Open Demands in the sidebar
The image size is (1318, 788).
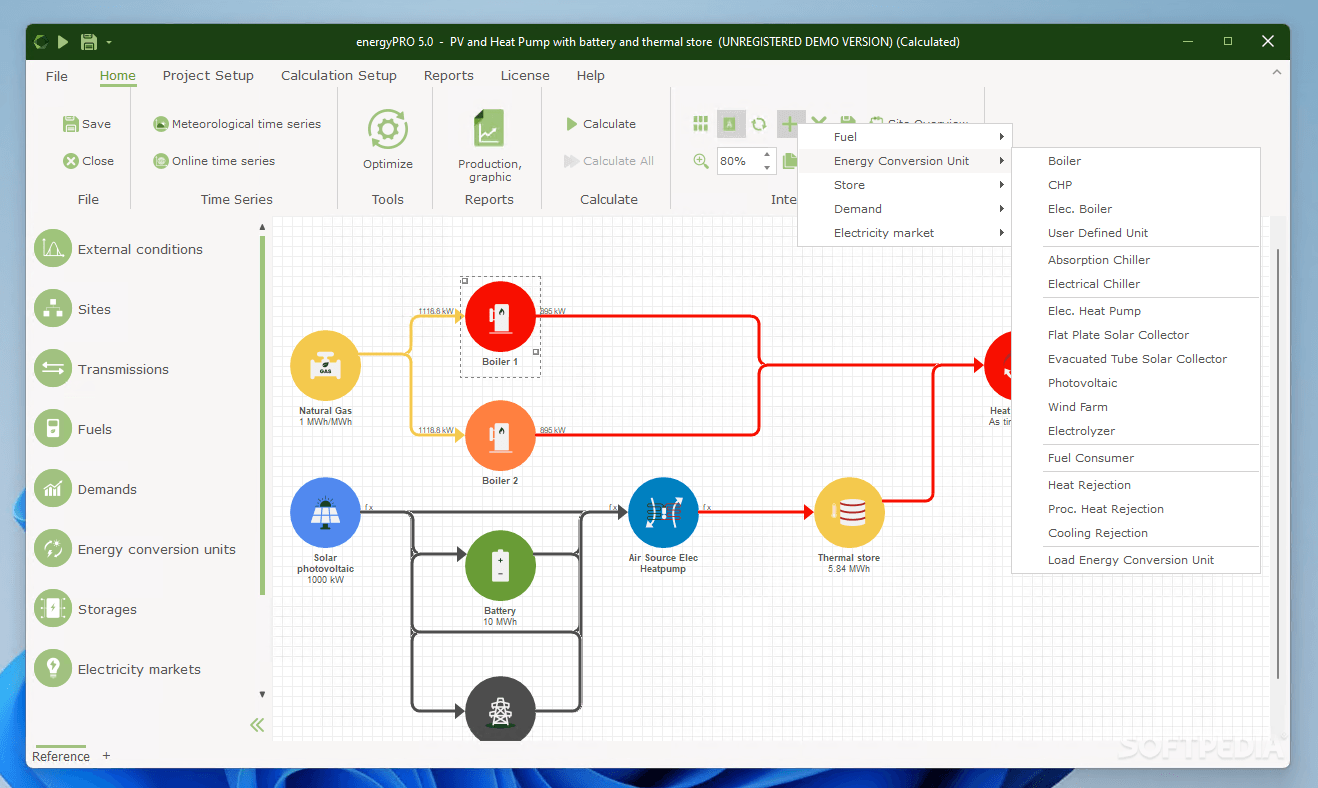pos(87,489)
